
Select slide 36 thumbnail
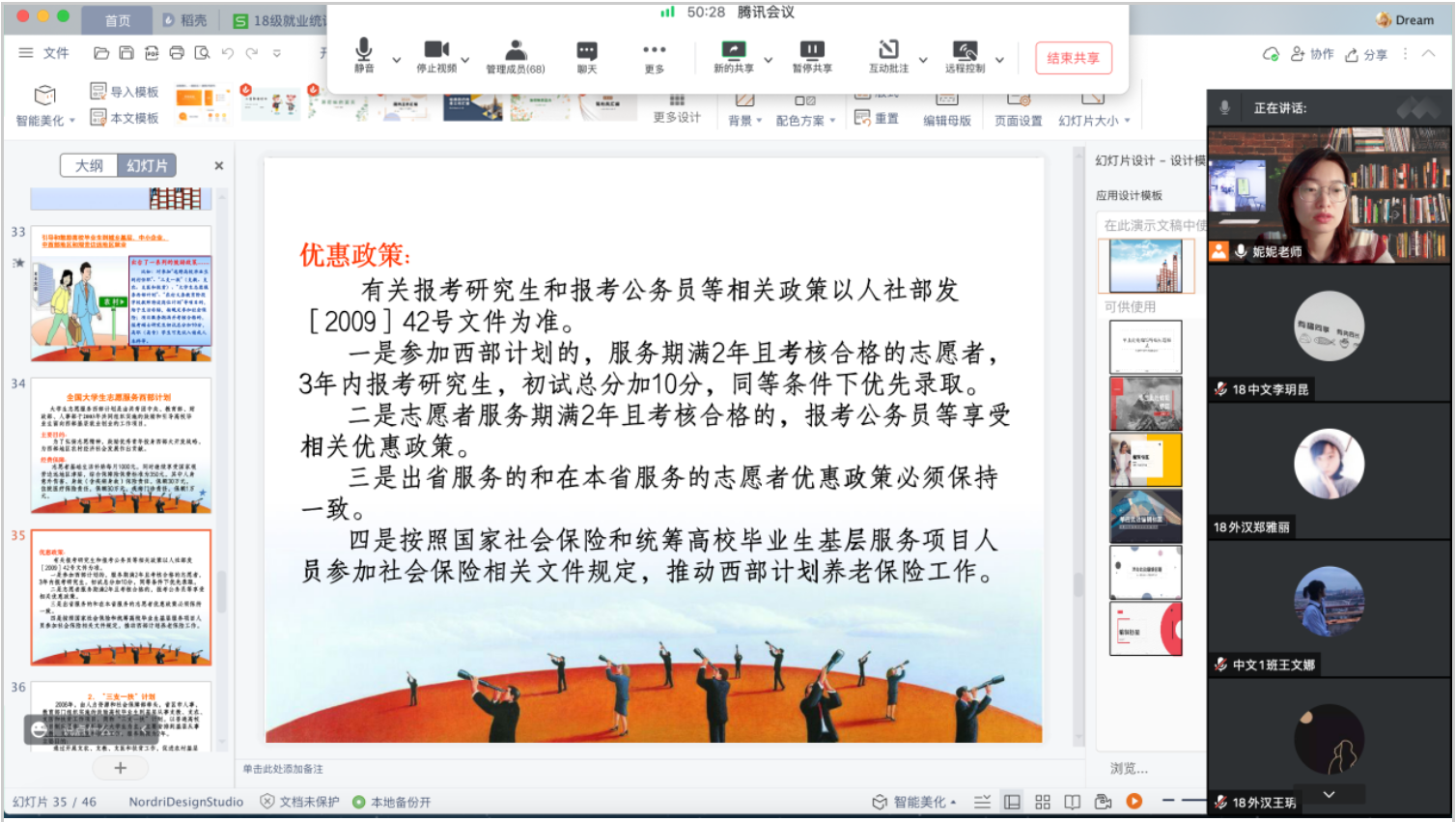pos(121,716)
